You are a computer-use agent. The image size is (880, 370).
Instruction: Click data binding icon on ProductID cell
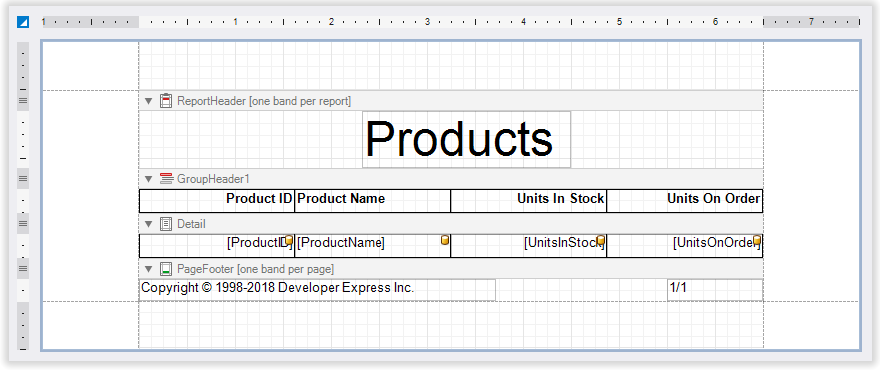tap(288, 240)
